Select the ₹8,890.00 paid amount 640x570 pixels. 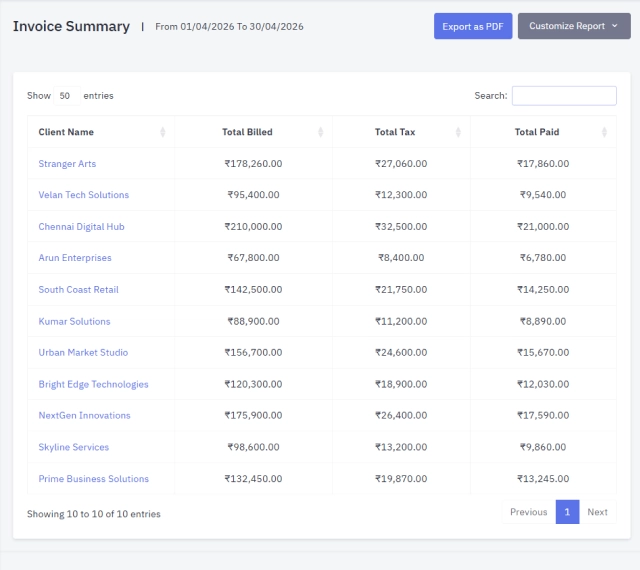(x=543, y=321)
